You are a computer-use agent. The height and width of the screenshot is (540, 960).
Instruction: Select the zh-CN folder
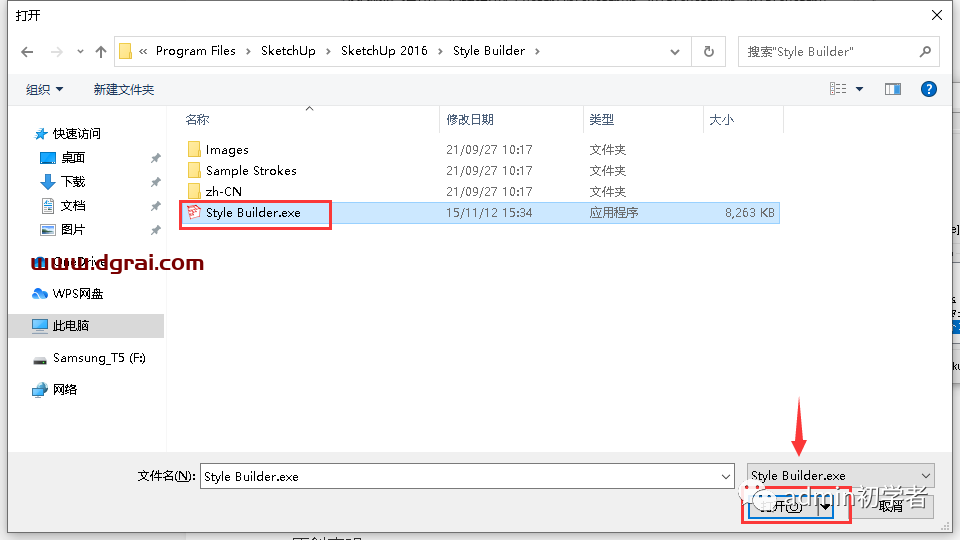(x=223, y=191)
